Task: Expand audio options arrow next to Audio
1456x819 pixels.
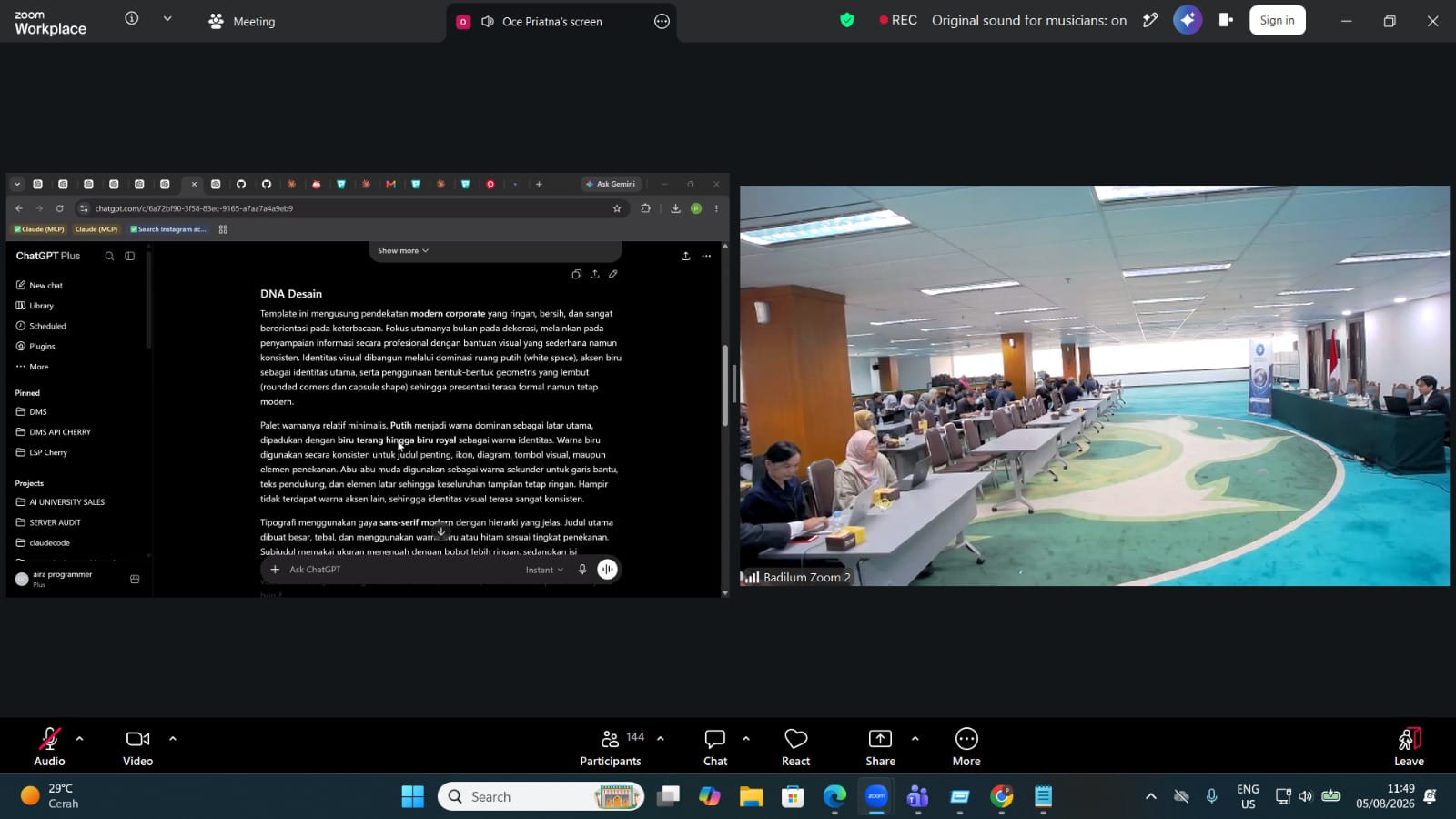Action: [79, 738]
